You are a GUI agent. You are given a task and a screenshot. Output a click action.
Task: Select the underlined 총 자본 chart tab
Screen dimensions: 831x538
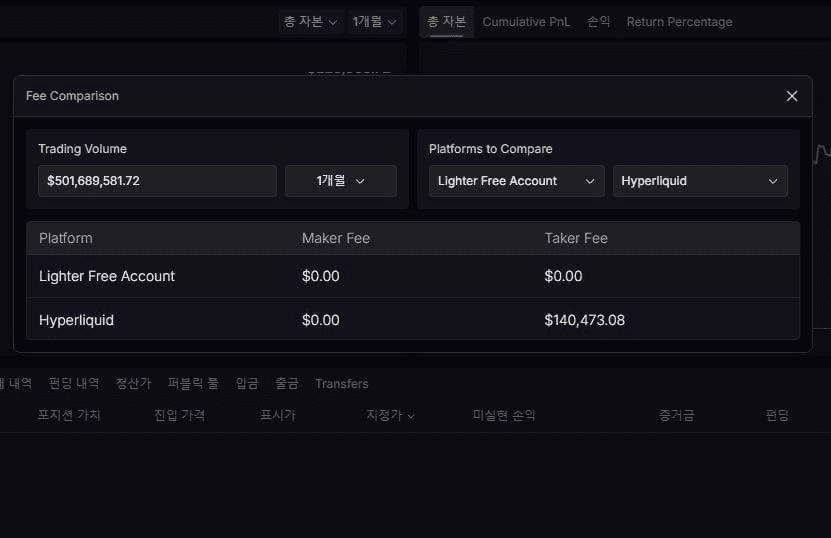446,22
